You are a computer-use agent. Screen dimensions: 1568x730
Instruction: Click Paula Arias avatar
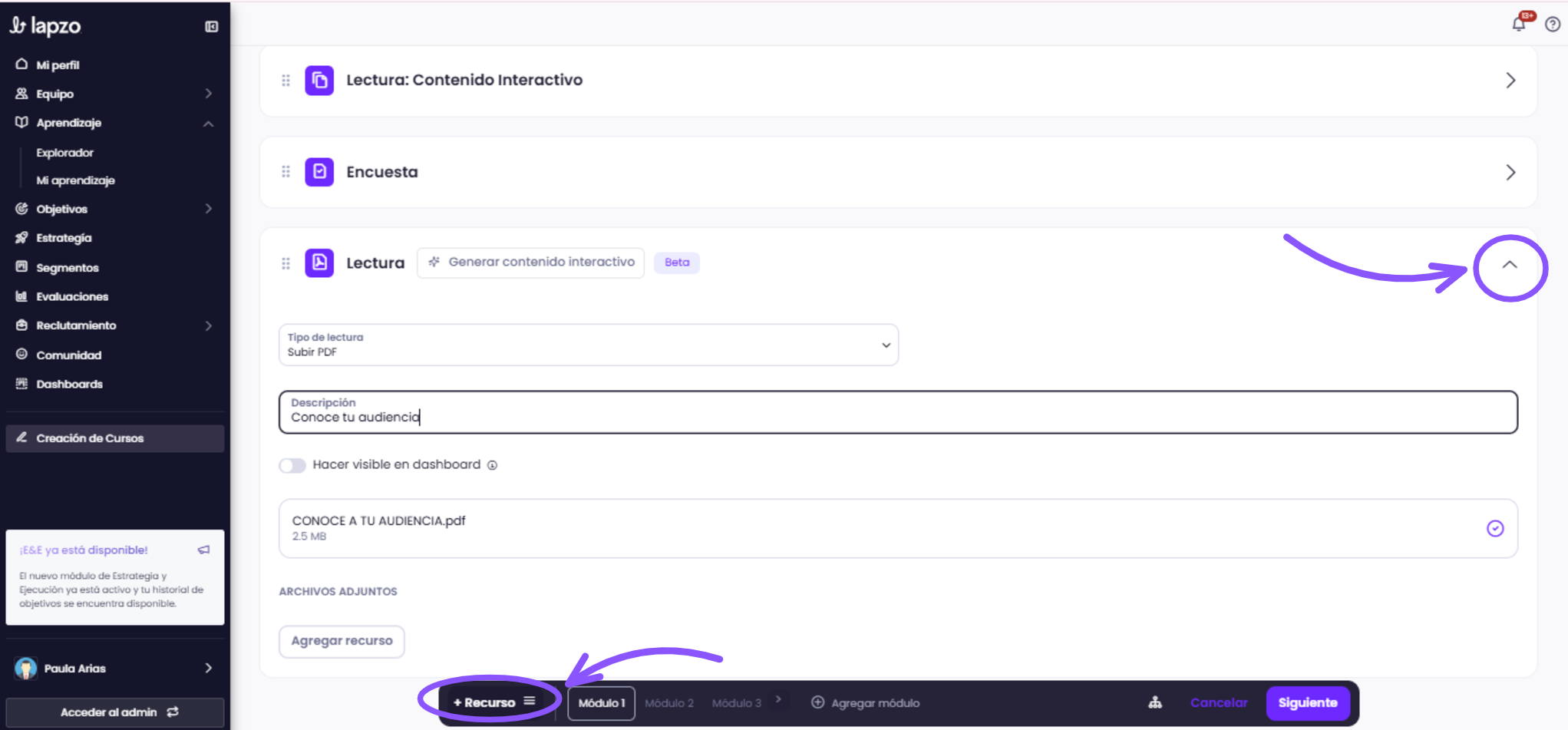click(26, 668)
